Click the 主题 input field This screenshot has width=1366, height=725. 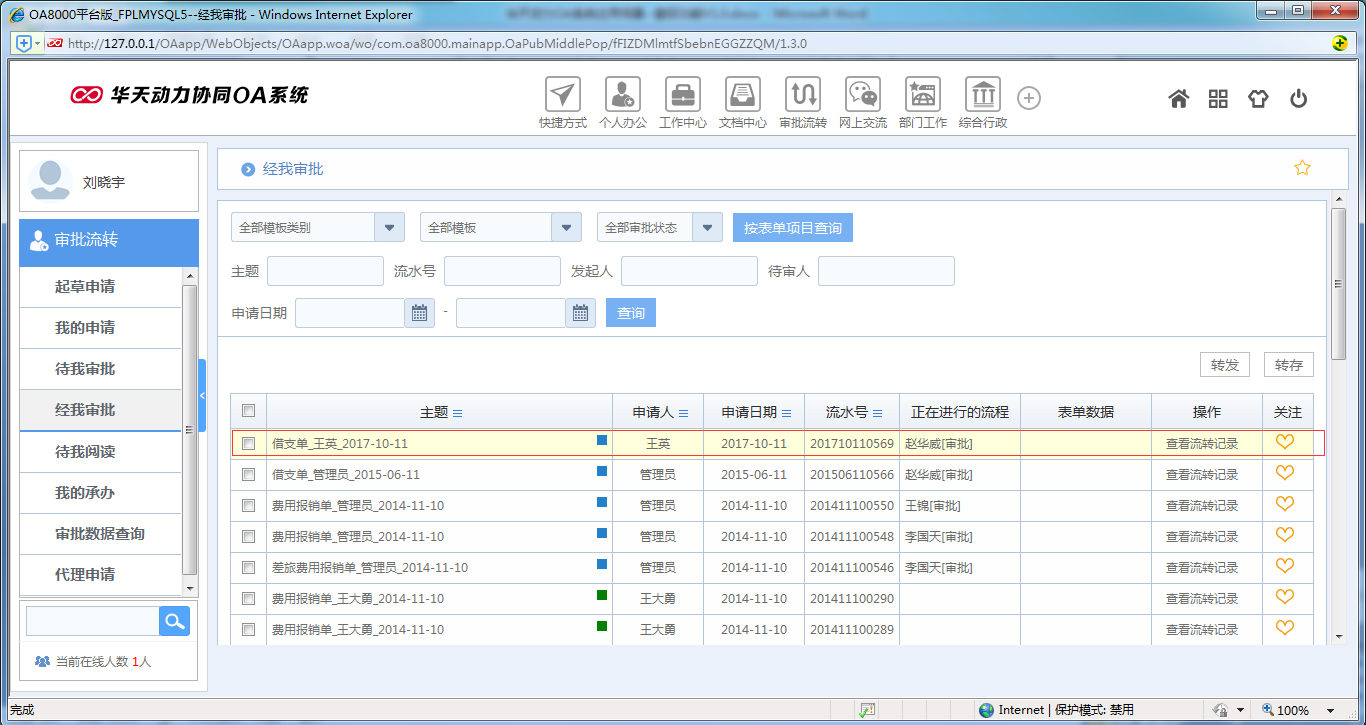(325, 271)
